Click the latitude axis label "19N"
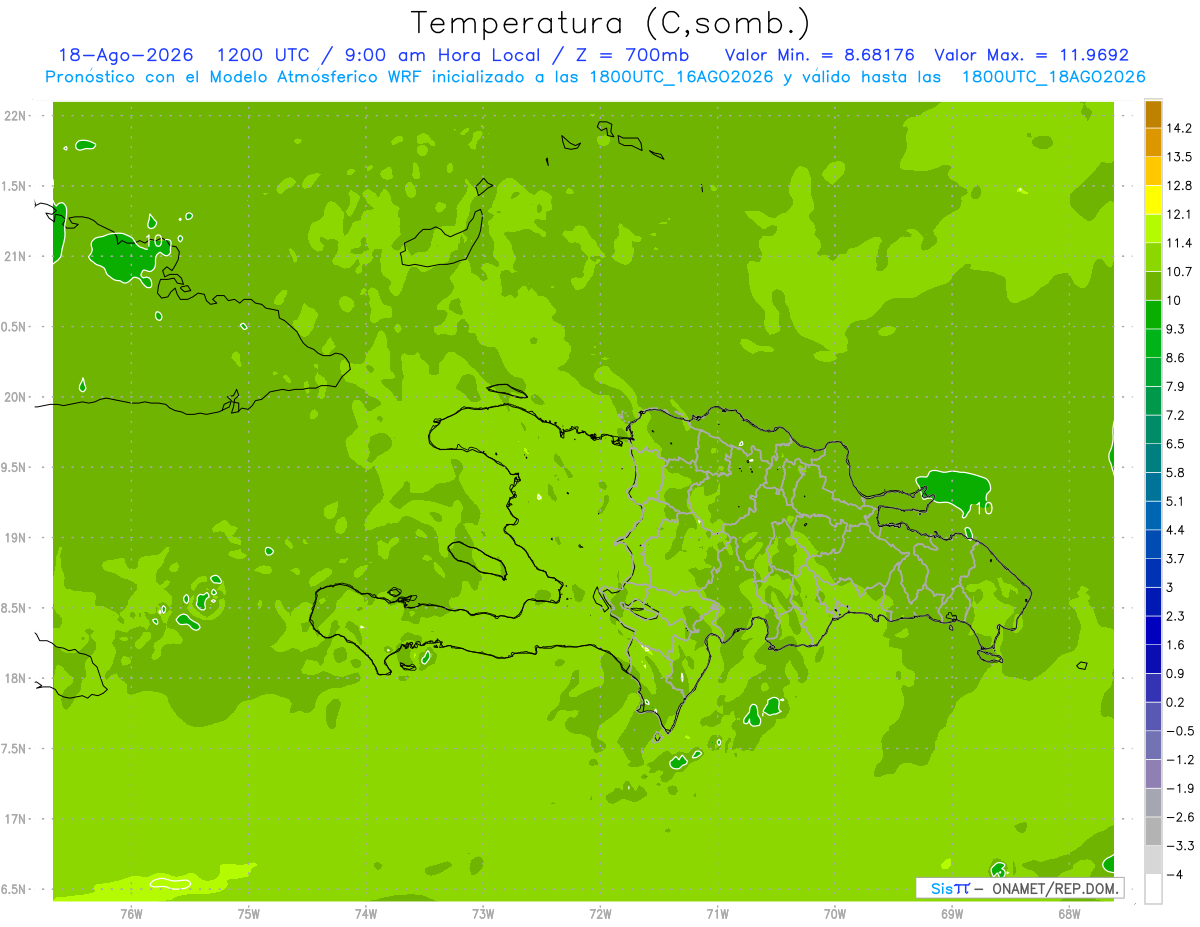 (x=14, y=538)
